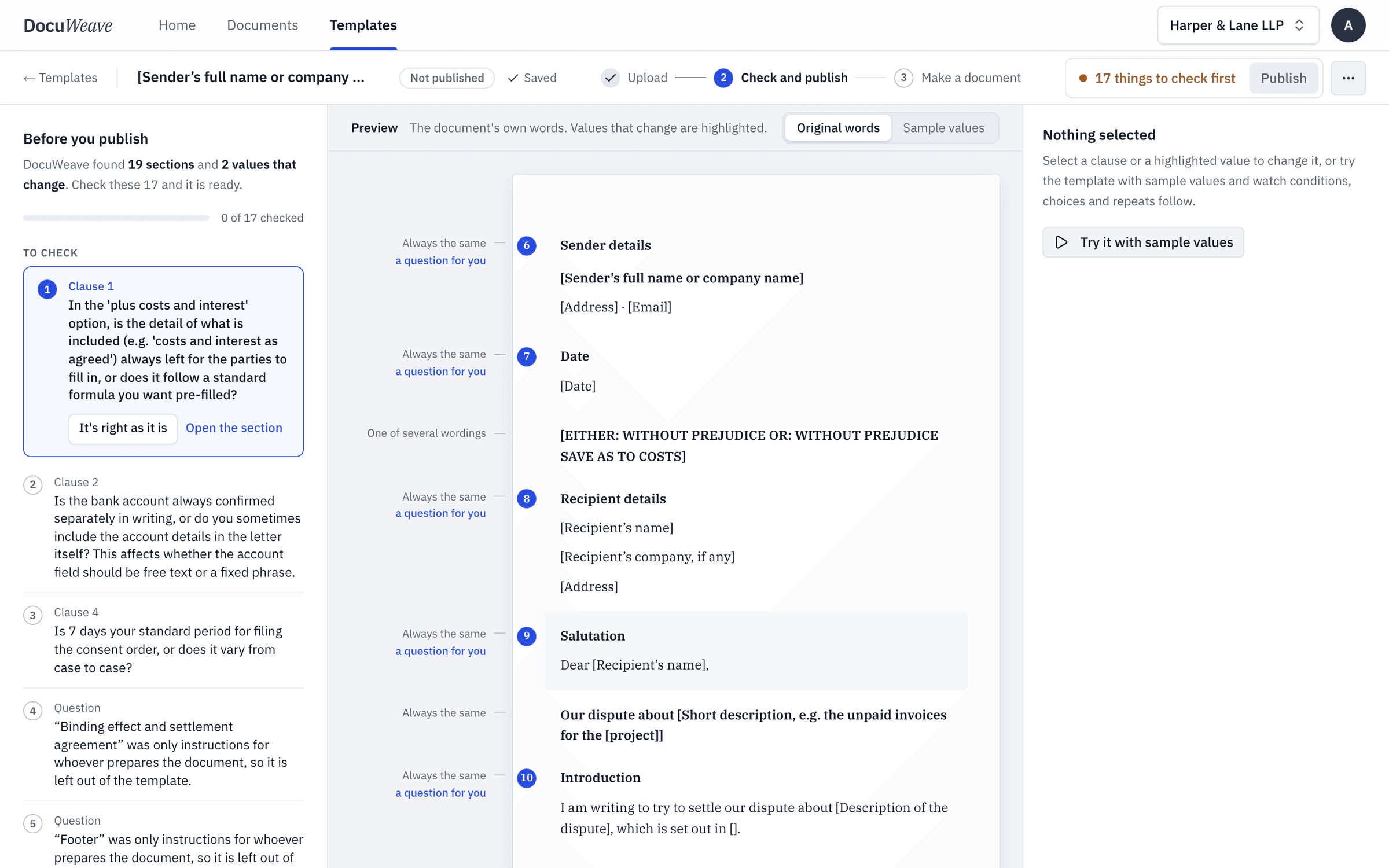
Task: Click 'a question for you' beside Sender details
Action: (x=440, y=260)
